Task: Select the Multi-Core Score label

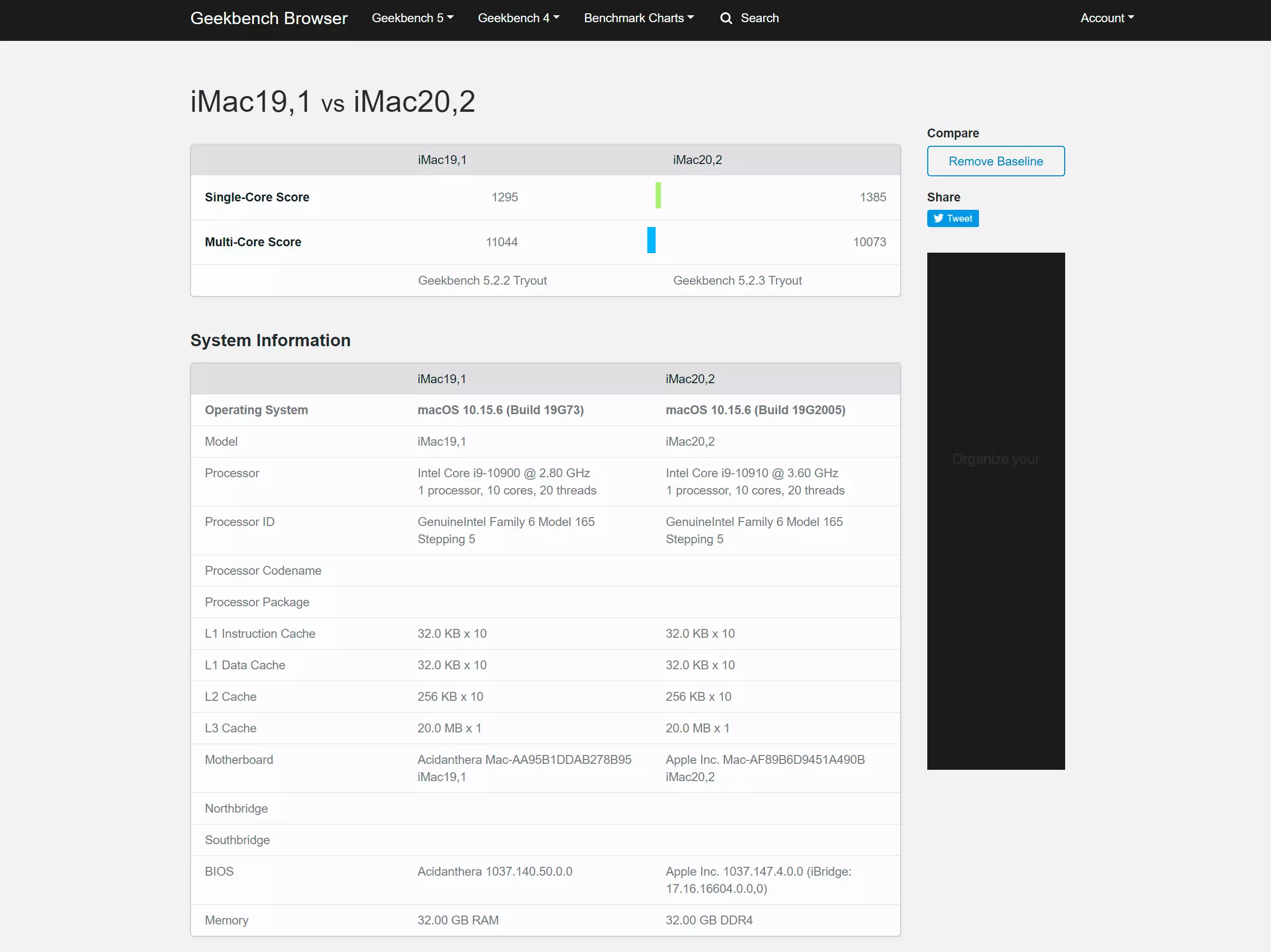Action: [x=253, y=242]
